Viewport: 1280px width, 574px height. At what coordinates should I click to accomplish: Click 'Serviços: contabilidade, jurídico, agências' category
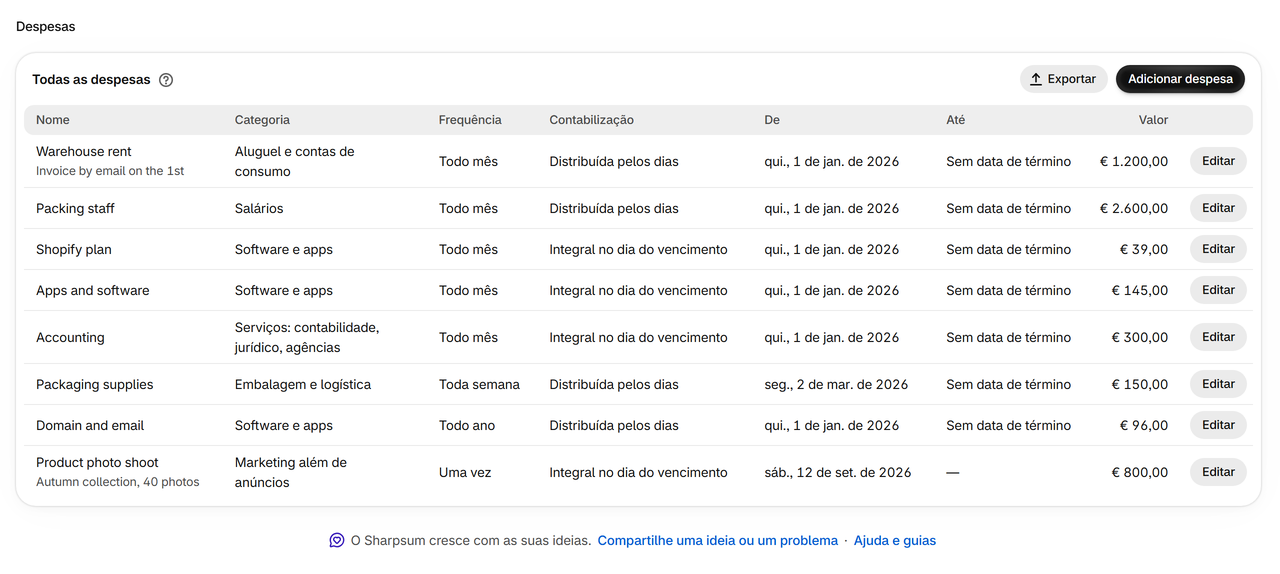[307, 337]
